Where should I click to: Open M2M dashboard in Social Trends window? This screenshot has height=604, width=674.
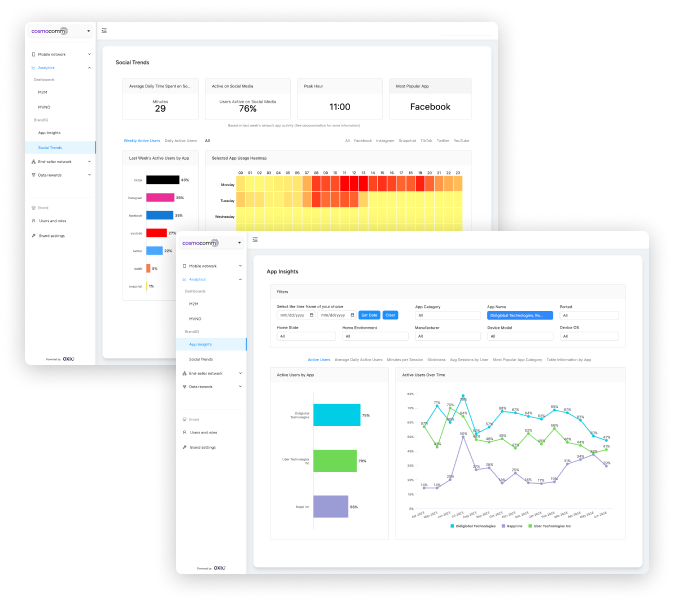[43, 92]
